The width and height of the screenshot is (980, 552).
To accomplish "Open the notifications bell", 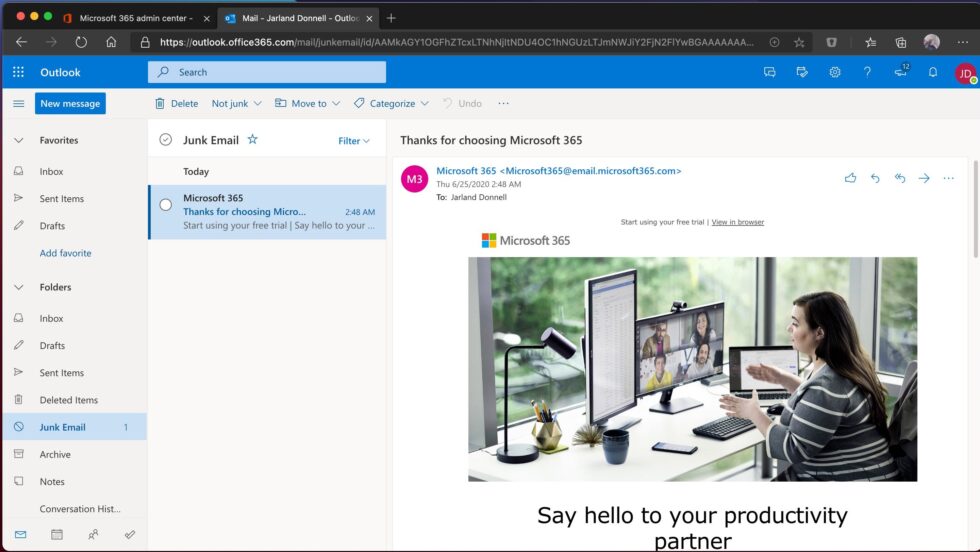I will 932,72.
